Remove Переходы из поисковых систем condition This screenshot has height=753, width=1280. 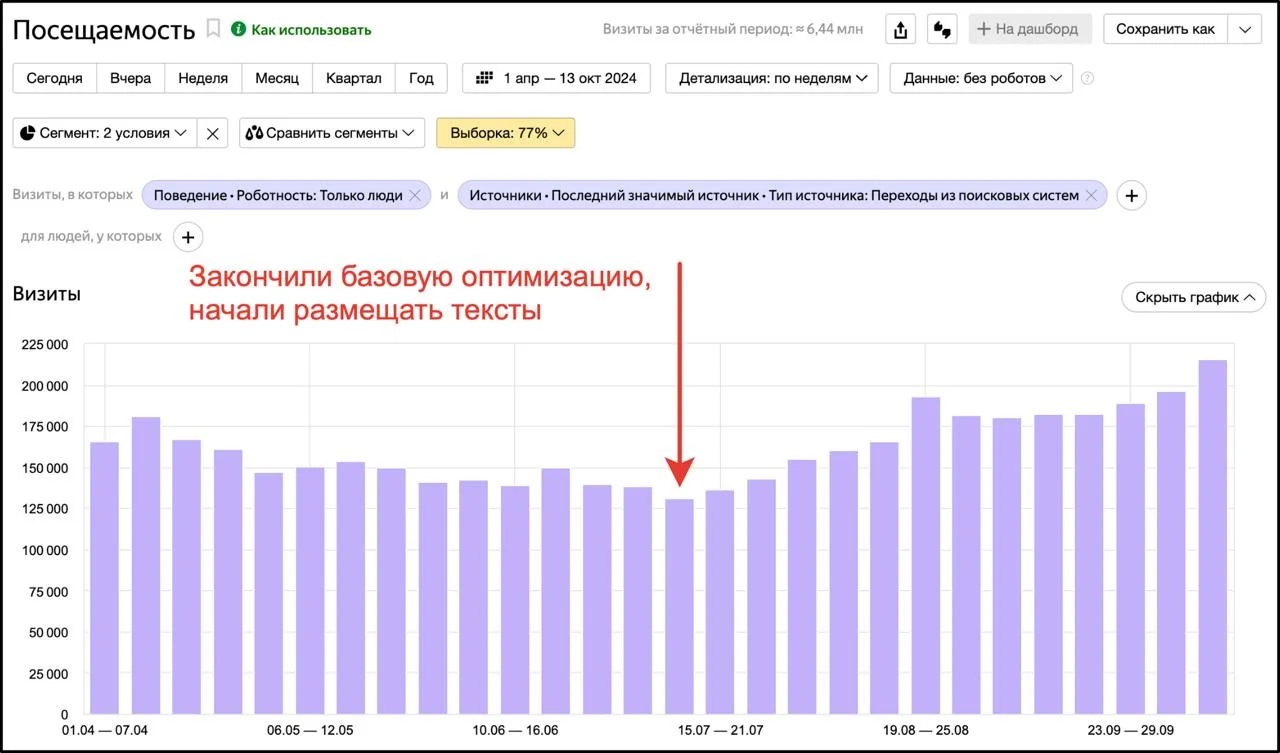click(x=1092, y=195)
